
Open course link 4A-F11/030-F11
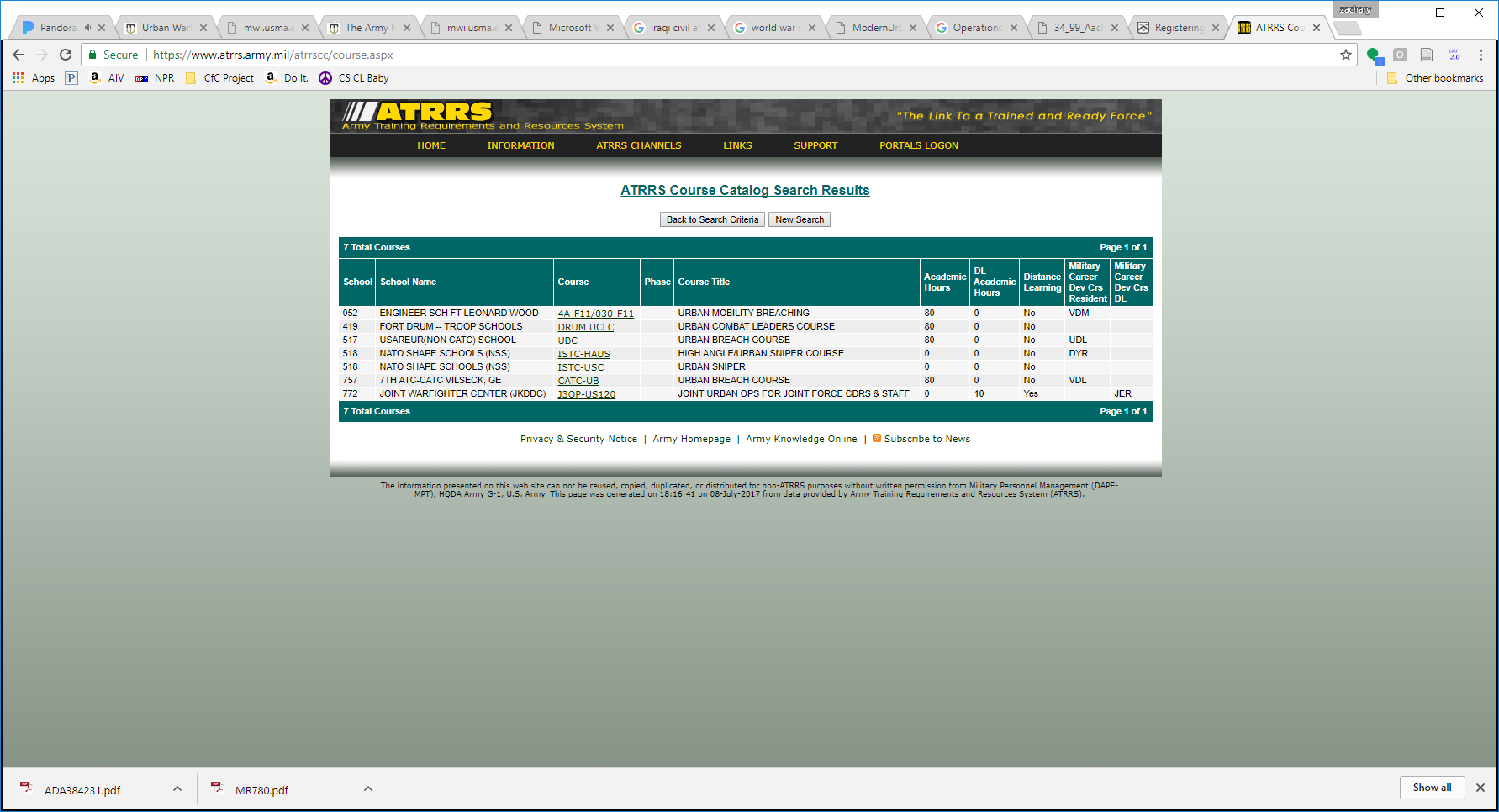click(x=595, y=314)
